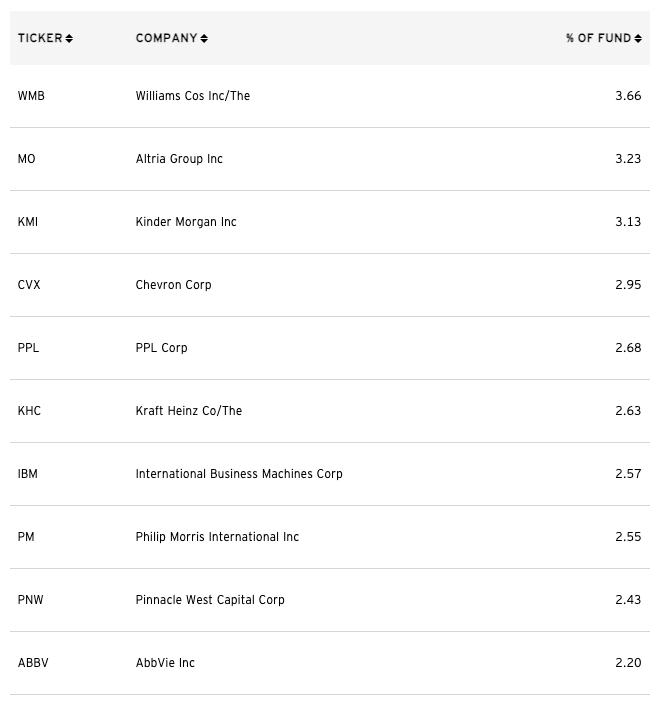The height and width of the screenshot is (706, 666).
Task: Click the COMPANY column header label
Action: point(167,38)
